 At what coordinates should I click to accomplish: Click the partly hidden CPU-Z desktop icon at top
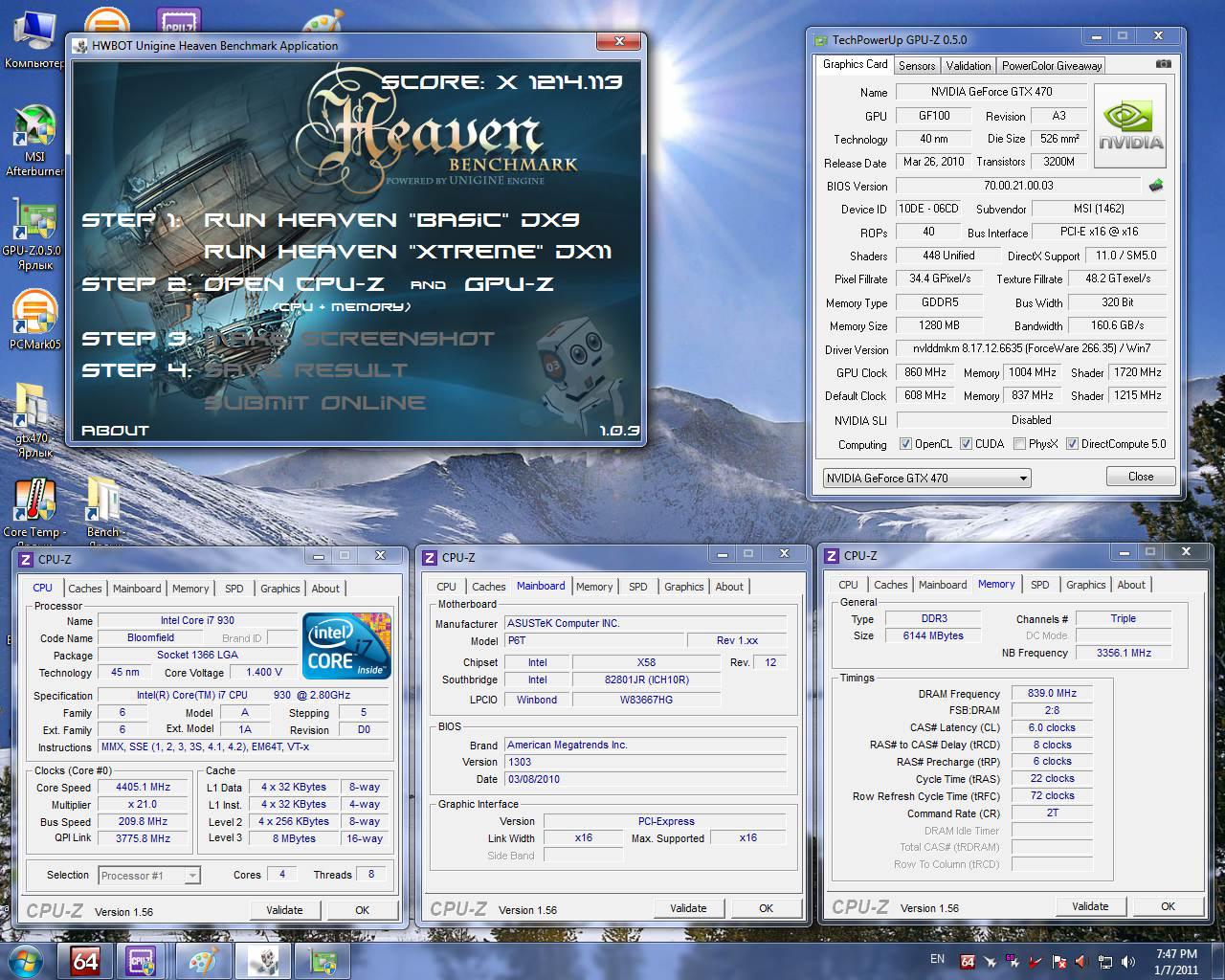pos(179,17)
